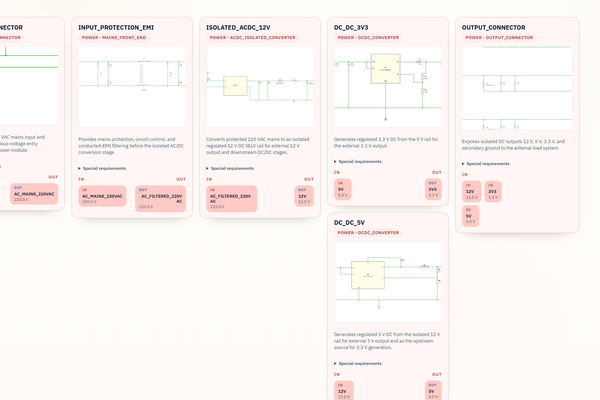This screenshot has height=400, width=600.
Task: Open the ISOLATED_ACDC_12V schematic thumbnail
Action: click(x=260, y=87)
